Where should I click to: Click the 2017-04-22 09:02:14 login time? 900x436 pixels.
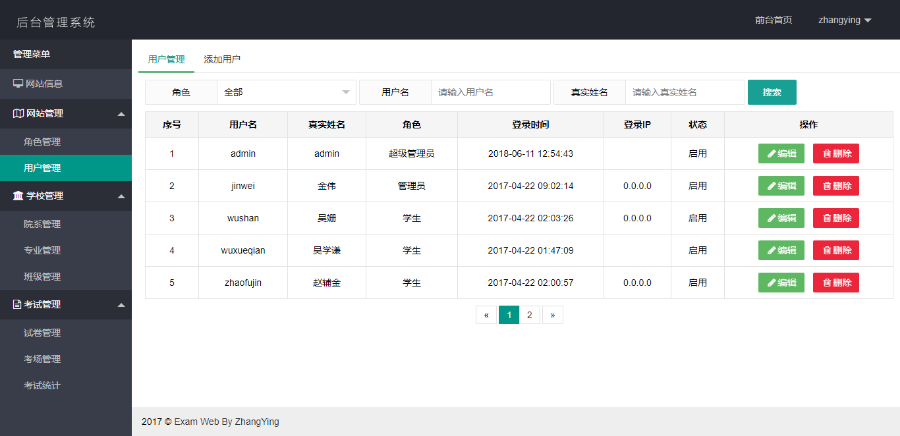tap(530, 186)
